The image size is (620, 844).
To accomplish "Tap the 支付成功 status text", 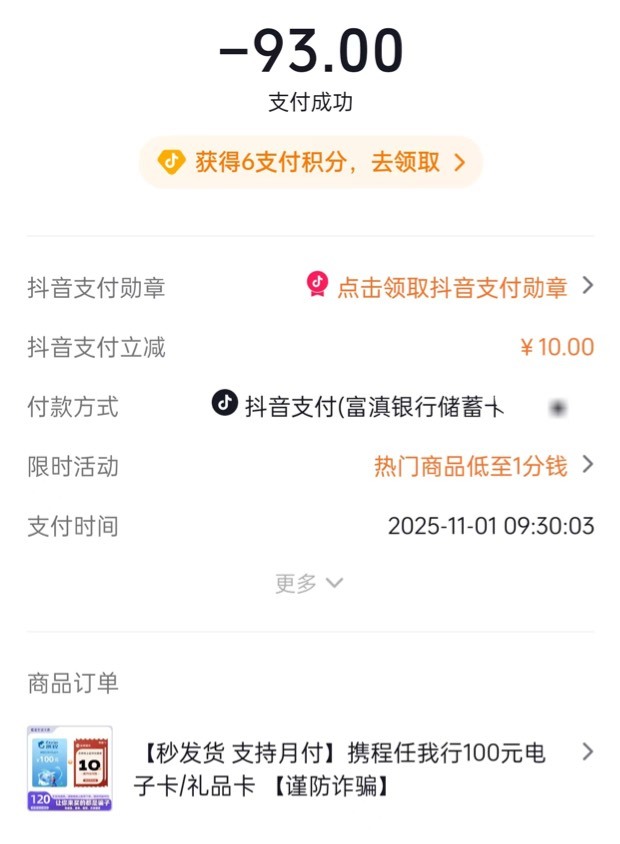I will (310, 102).
